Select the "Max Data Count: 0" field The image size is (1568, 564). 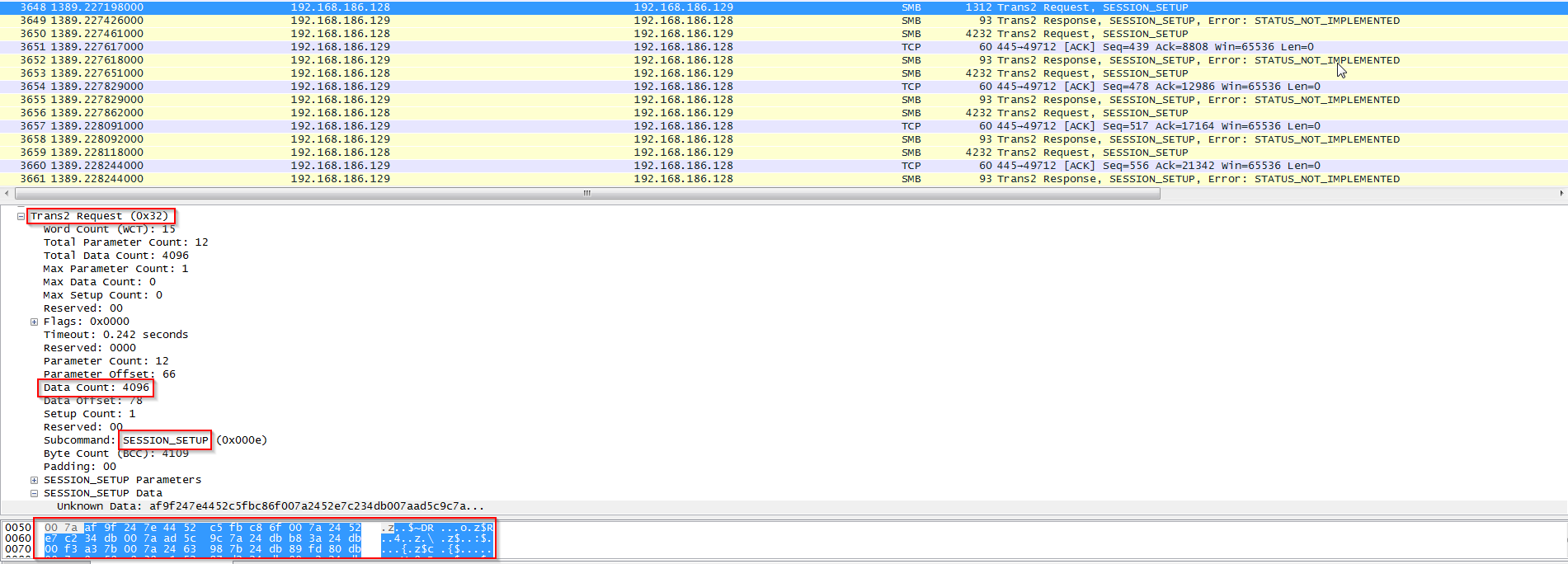point(100,282)
